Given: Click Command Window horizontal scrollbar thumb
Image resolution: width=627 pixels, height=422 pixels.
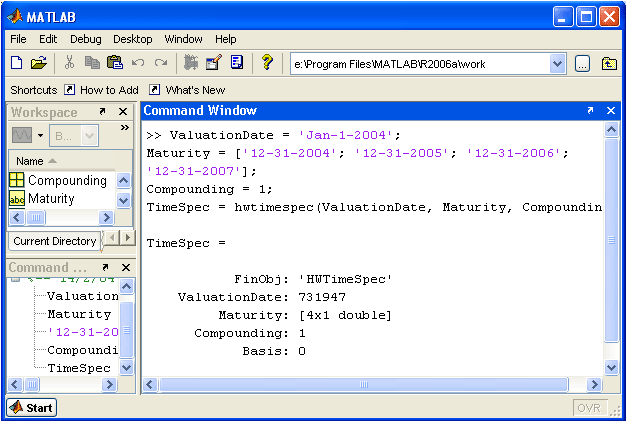Looking at the screenshot, I should 363,385.
